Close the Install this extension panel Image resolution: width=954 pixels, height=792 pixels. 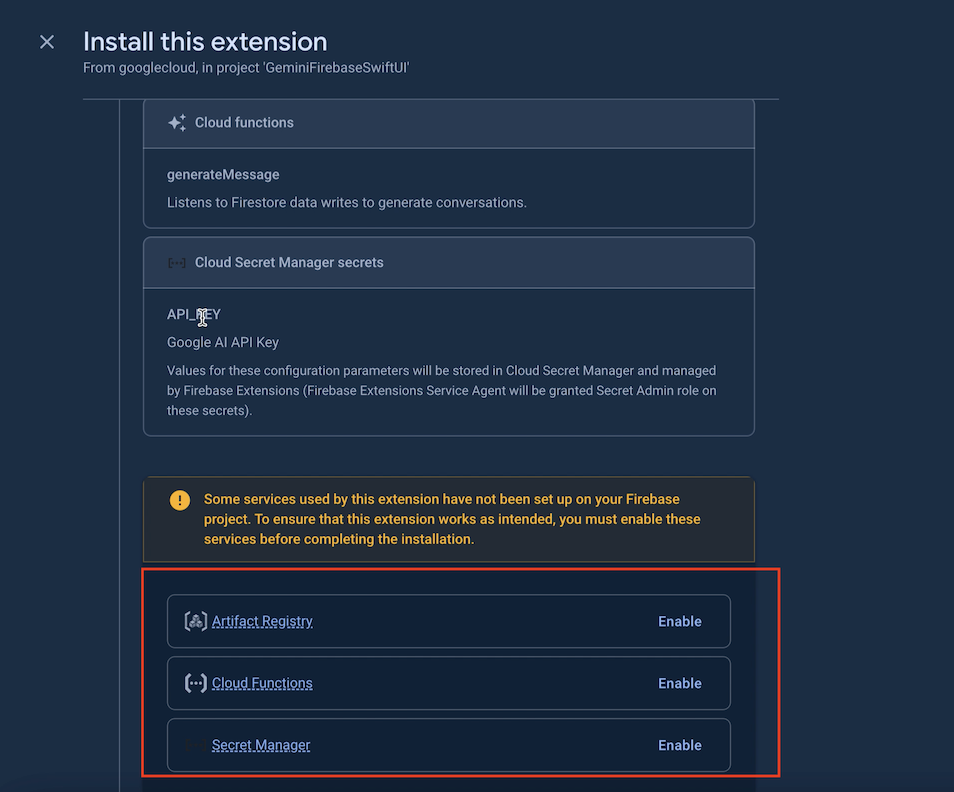coord(47,42)
